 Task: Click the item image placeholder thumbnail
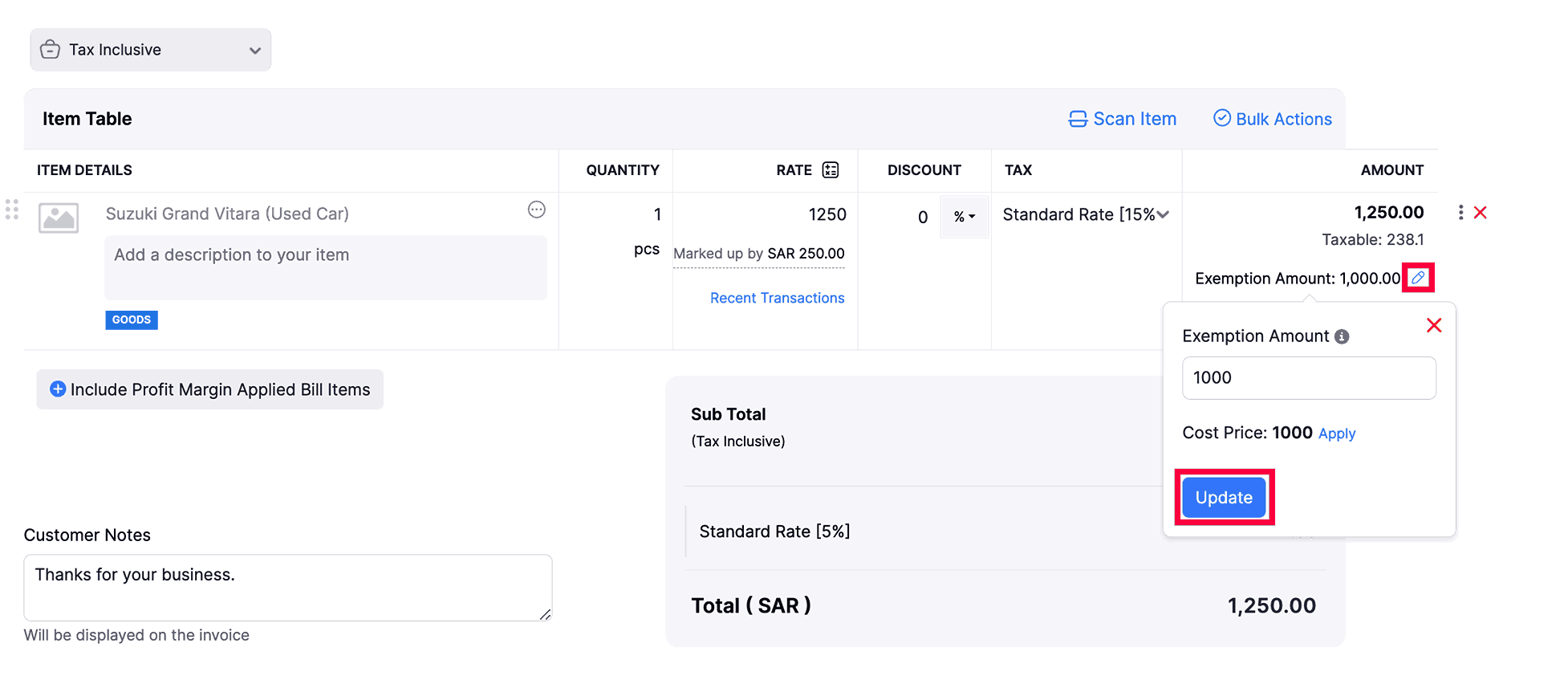click(x=59, y=218)
